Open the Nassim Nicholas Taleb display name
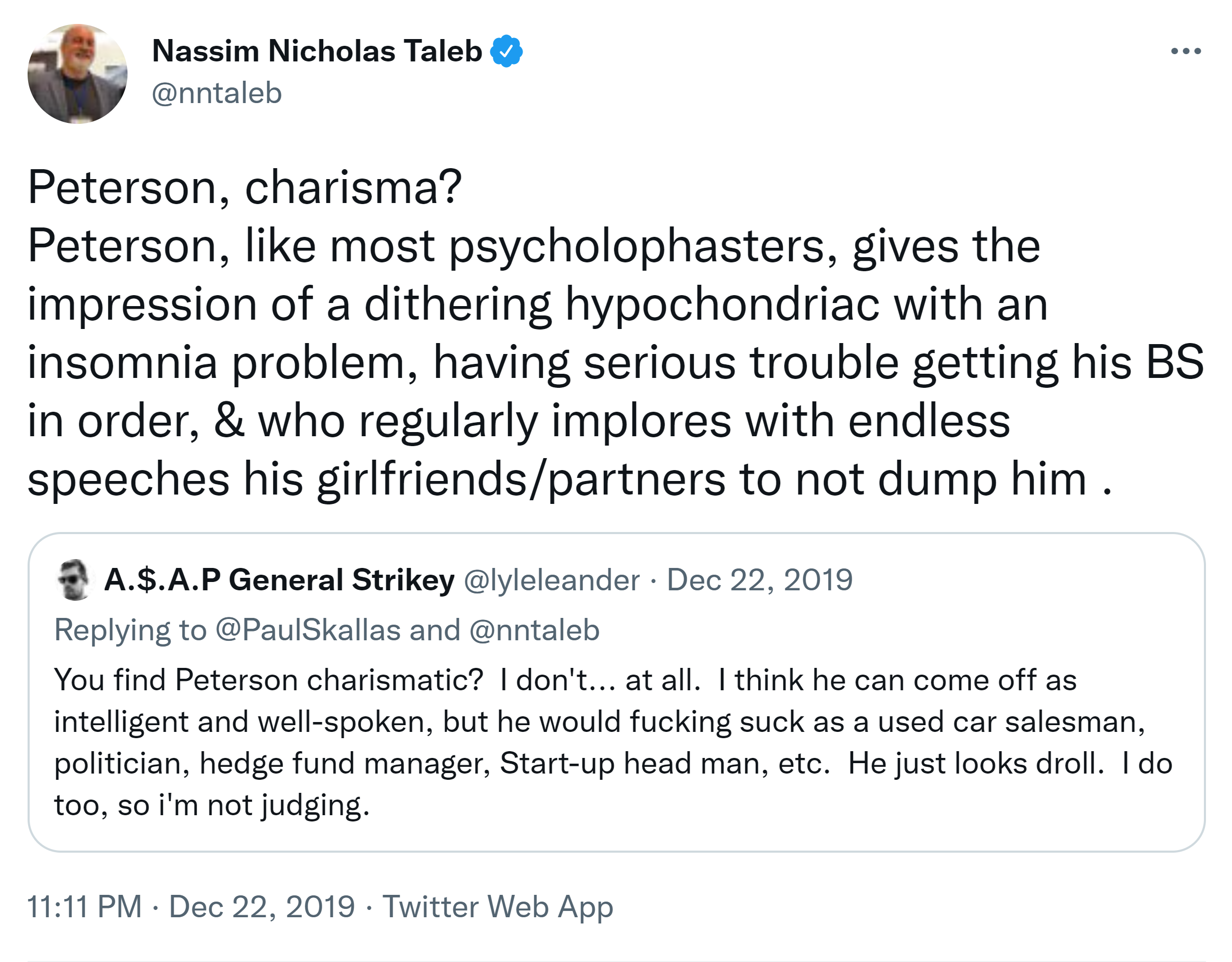 [x=316, y=52]
